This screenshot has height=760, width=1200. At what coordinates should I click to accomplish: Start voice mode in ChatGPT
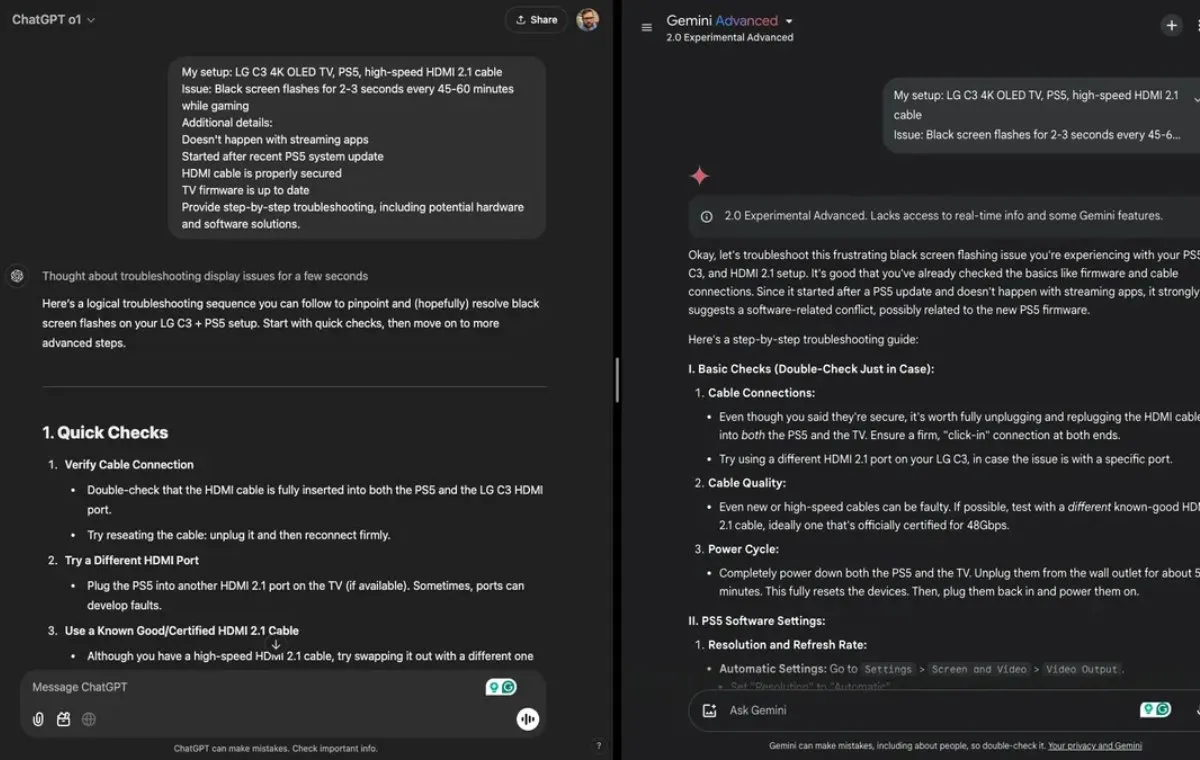point(528,719)
